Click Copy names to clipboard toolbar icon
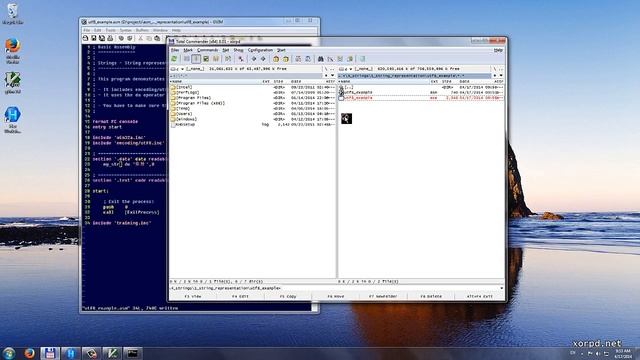The image size is (640, 360). coord(350,59)
